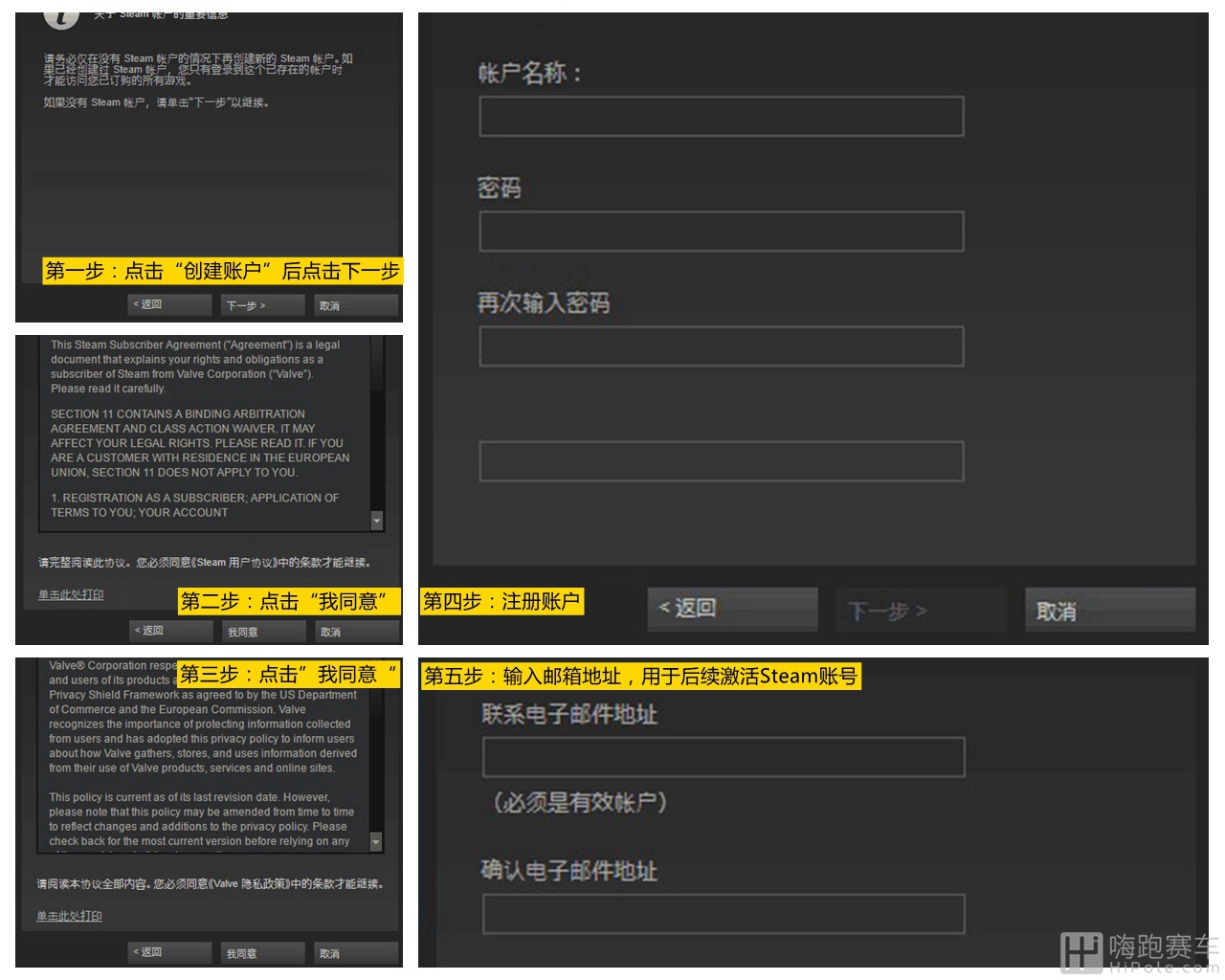Click 'This Steam Subscriber Agreement' opening paragraph

[195, 367]
